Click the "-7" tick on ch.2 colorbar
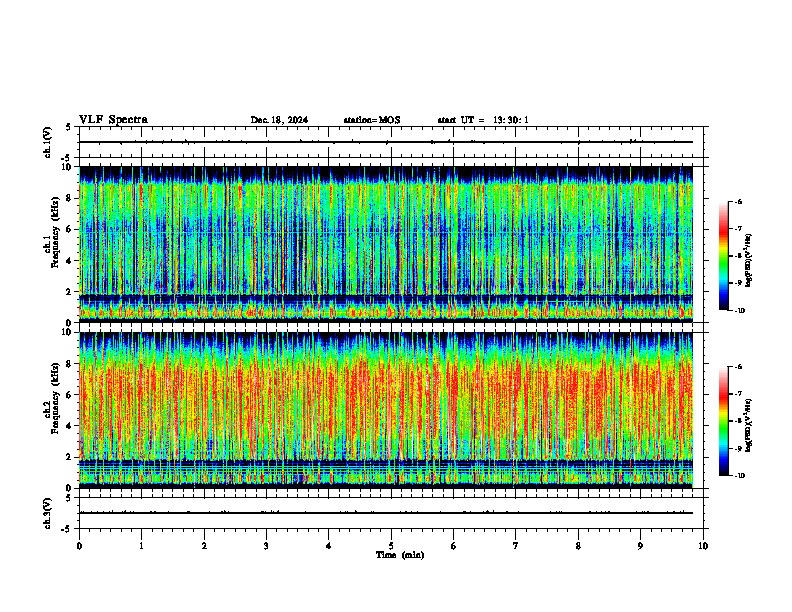 click(x=739, y=394)
